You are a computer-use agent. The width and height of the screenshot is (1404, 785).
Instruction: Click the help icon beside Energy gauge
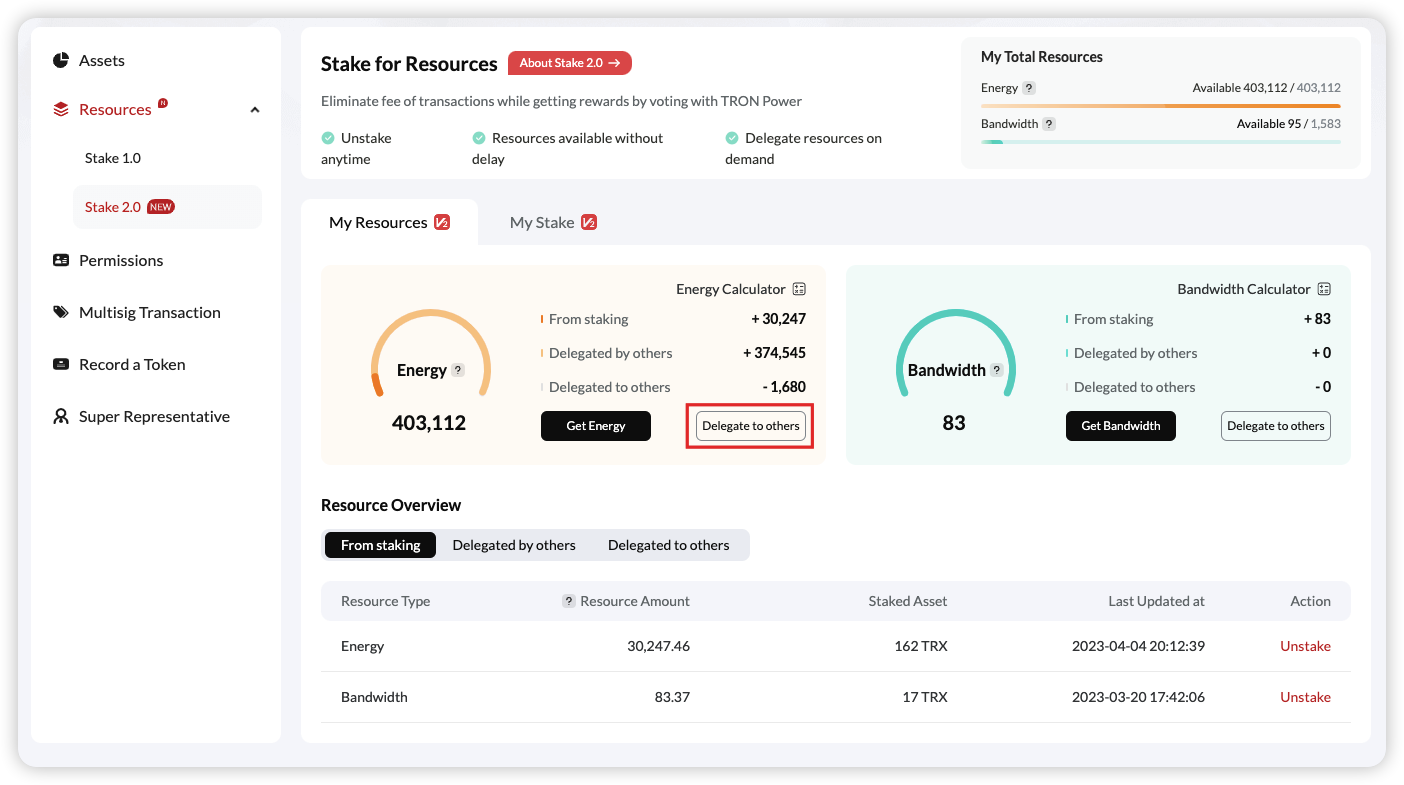pos(458,370)
